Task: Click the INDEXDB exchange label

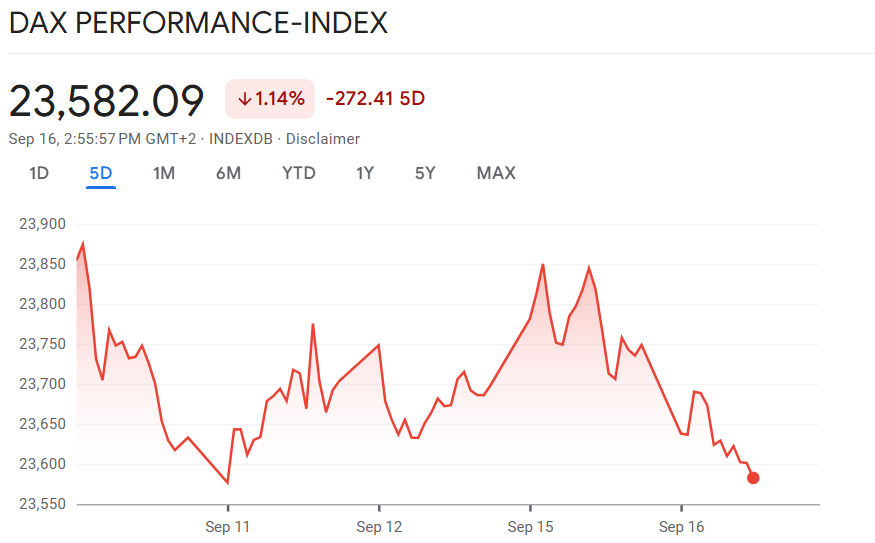Action: 245,139
